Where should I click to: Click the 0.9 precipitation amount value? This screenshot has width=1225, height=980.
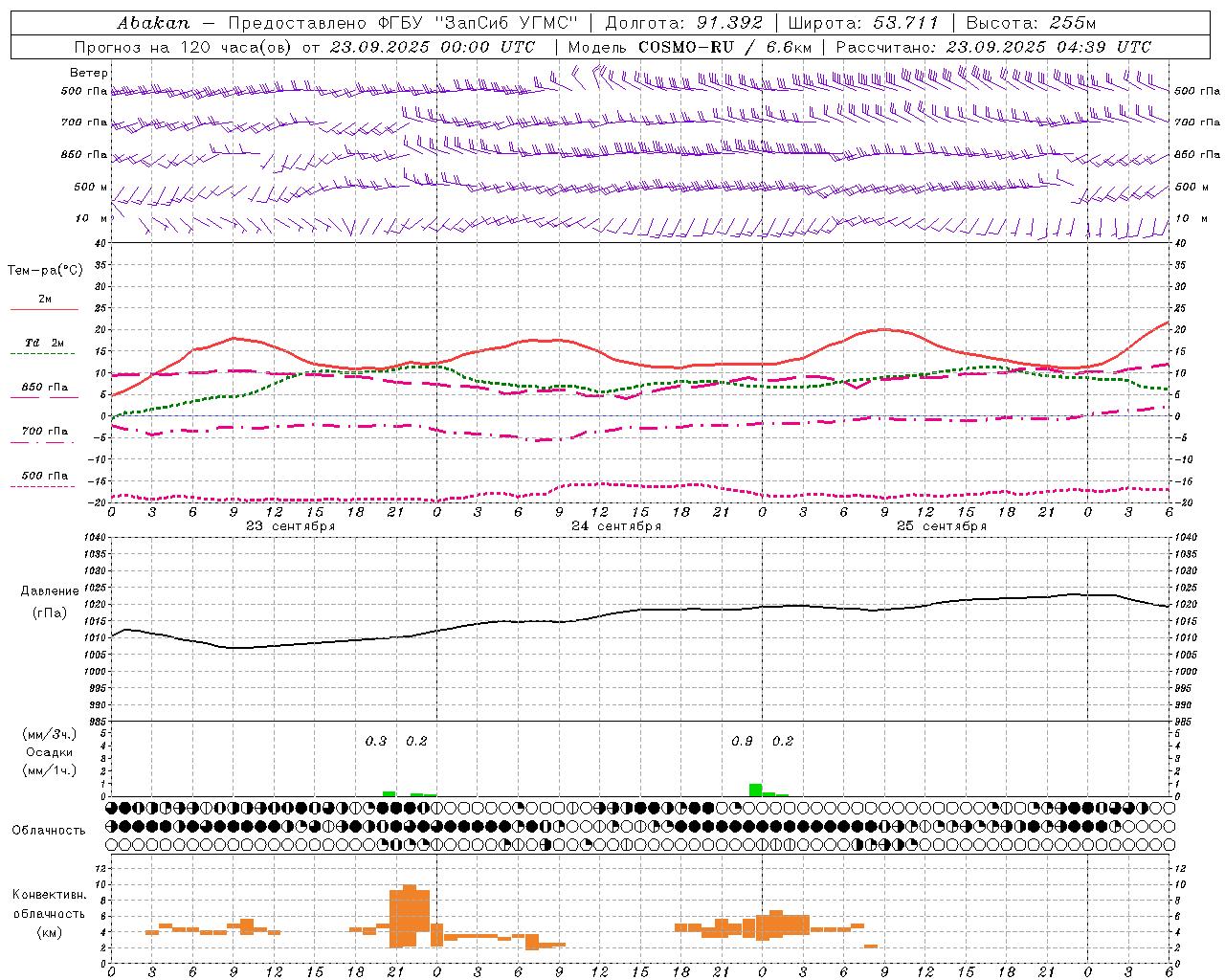(x=742, y=741)
